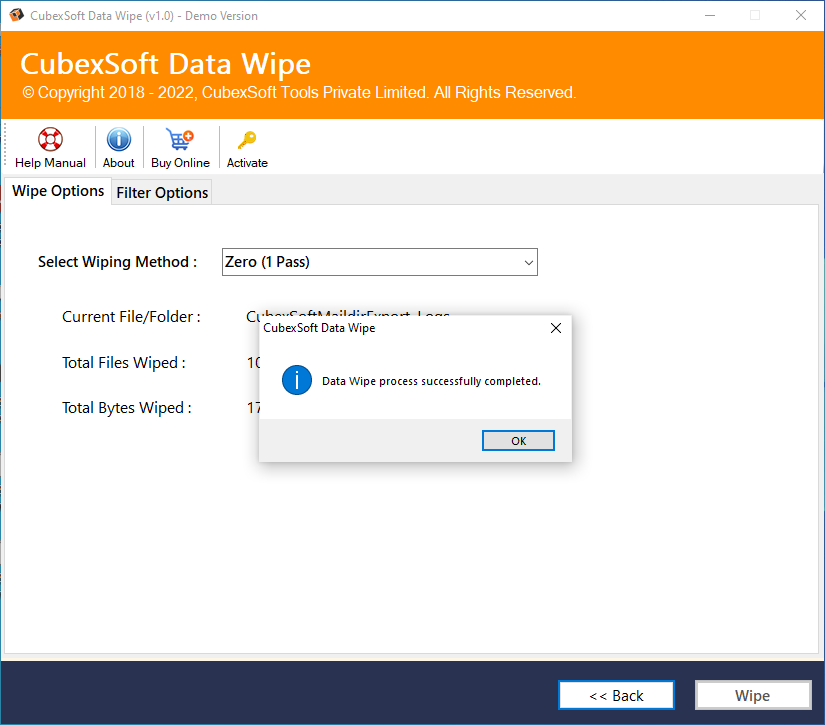Click the window title 'CubexSoft Data Wipe (v1.0) - Demo Version'
Viewport: 825px width, 725px height.
pos(144,16)
